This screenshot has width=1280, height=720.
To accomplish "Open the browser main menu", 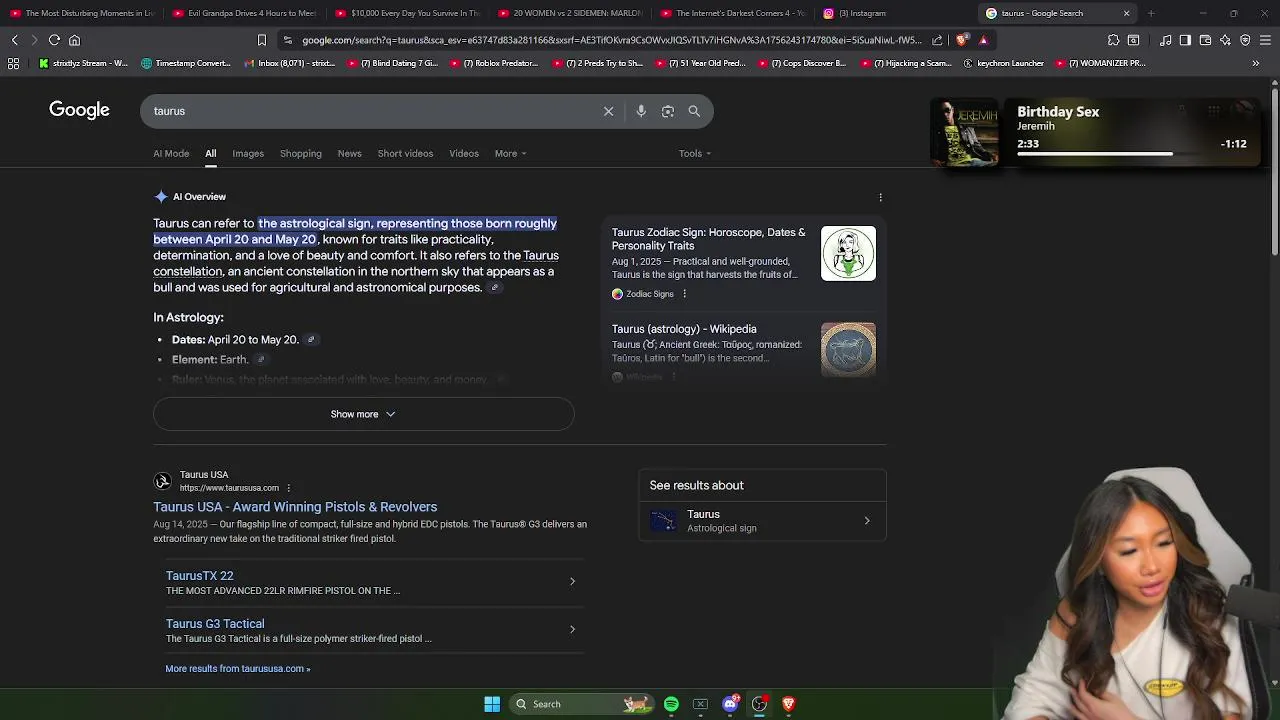I will [1265, 40].
